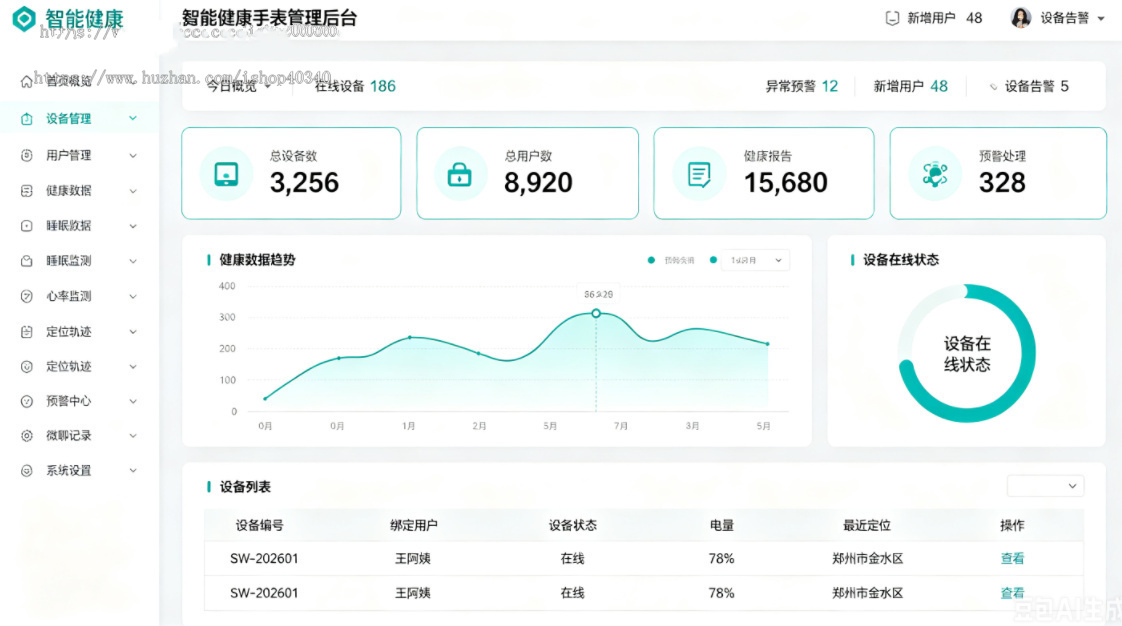Click the highlighted peak point on trend chart

[595, 313]
